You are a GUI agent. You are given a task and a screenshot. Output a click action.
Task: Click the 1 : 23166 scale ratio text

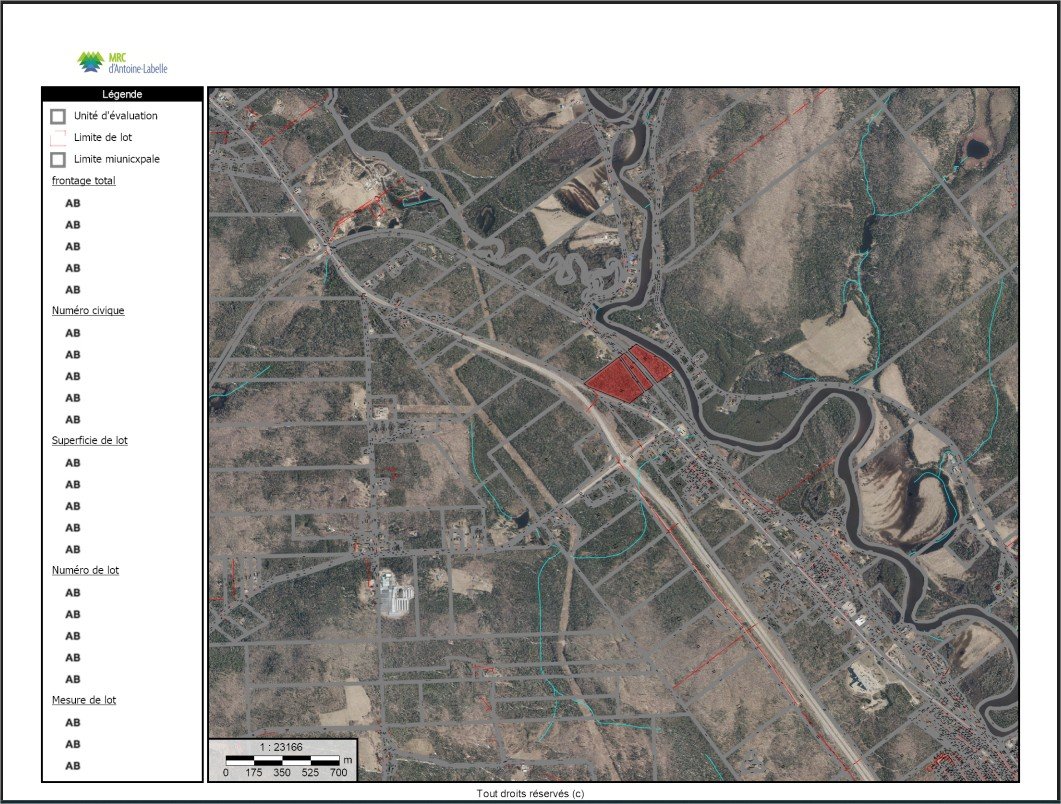pyautogui.click(x=282, y=747)
